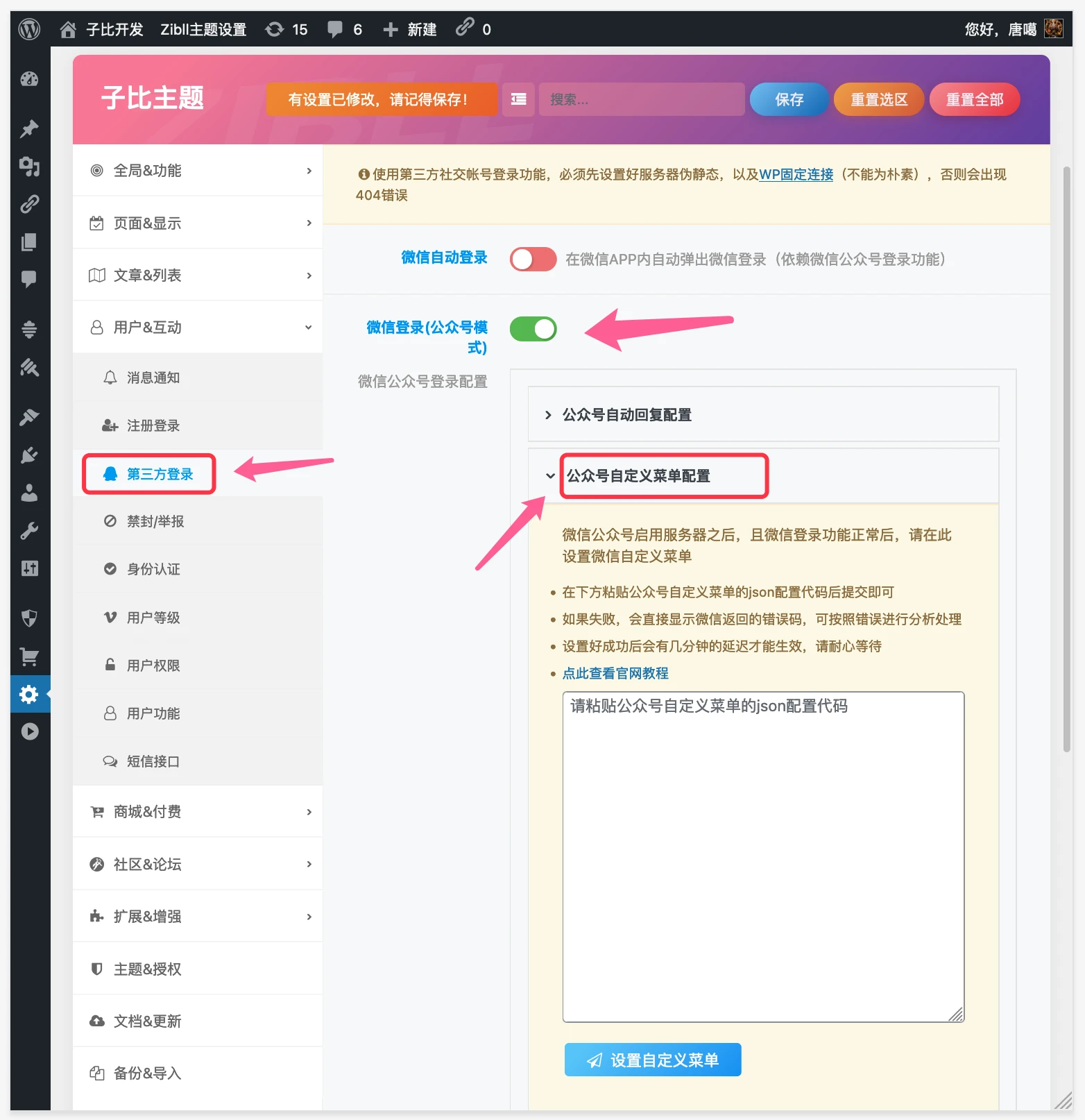Open Media icon in admin sidebar
The image size is (1085, 1120).
[x=29, y=167]
